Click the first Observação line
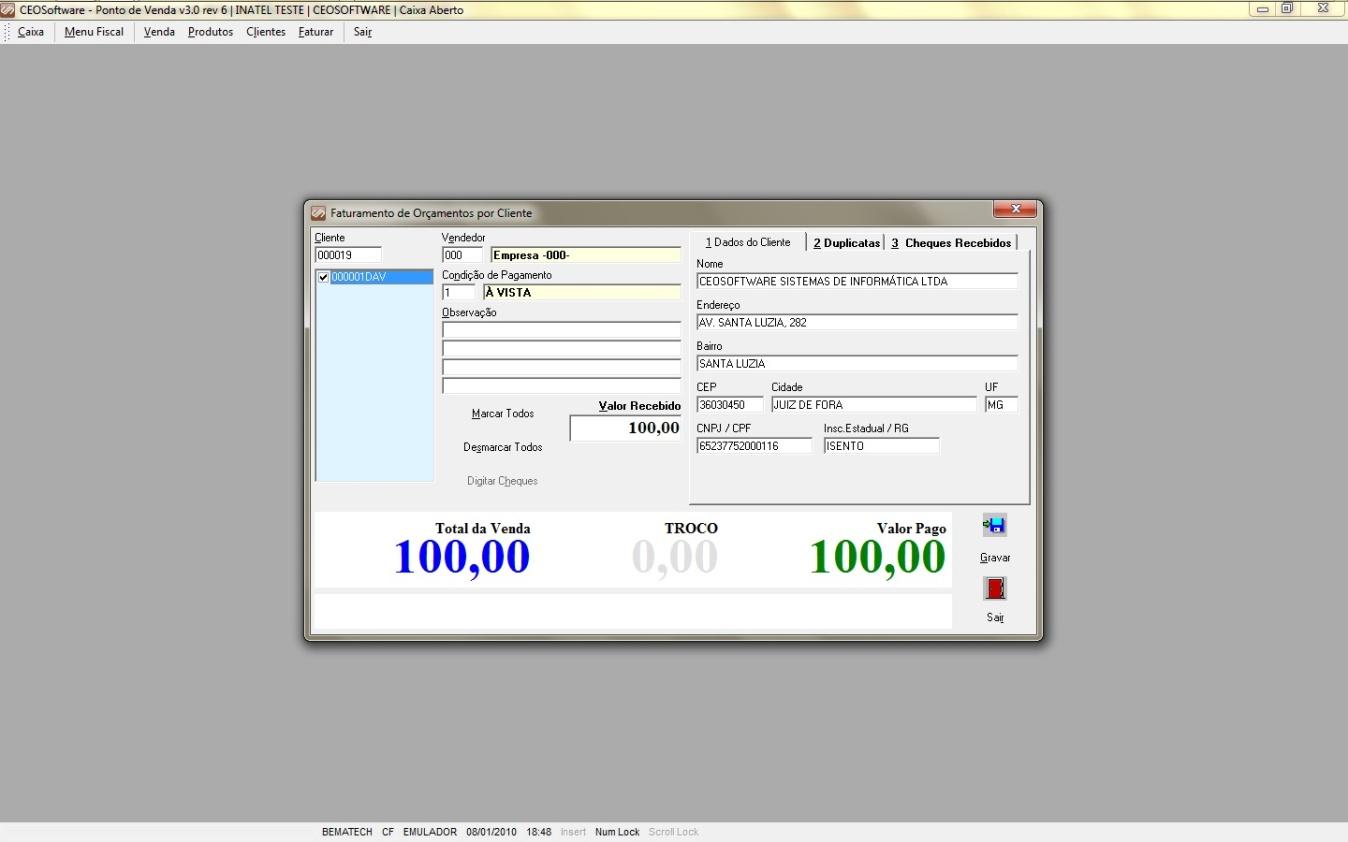Screen dimensions: 1348x842 click(561, 330)
